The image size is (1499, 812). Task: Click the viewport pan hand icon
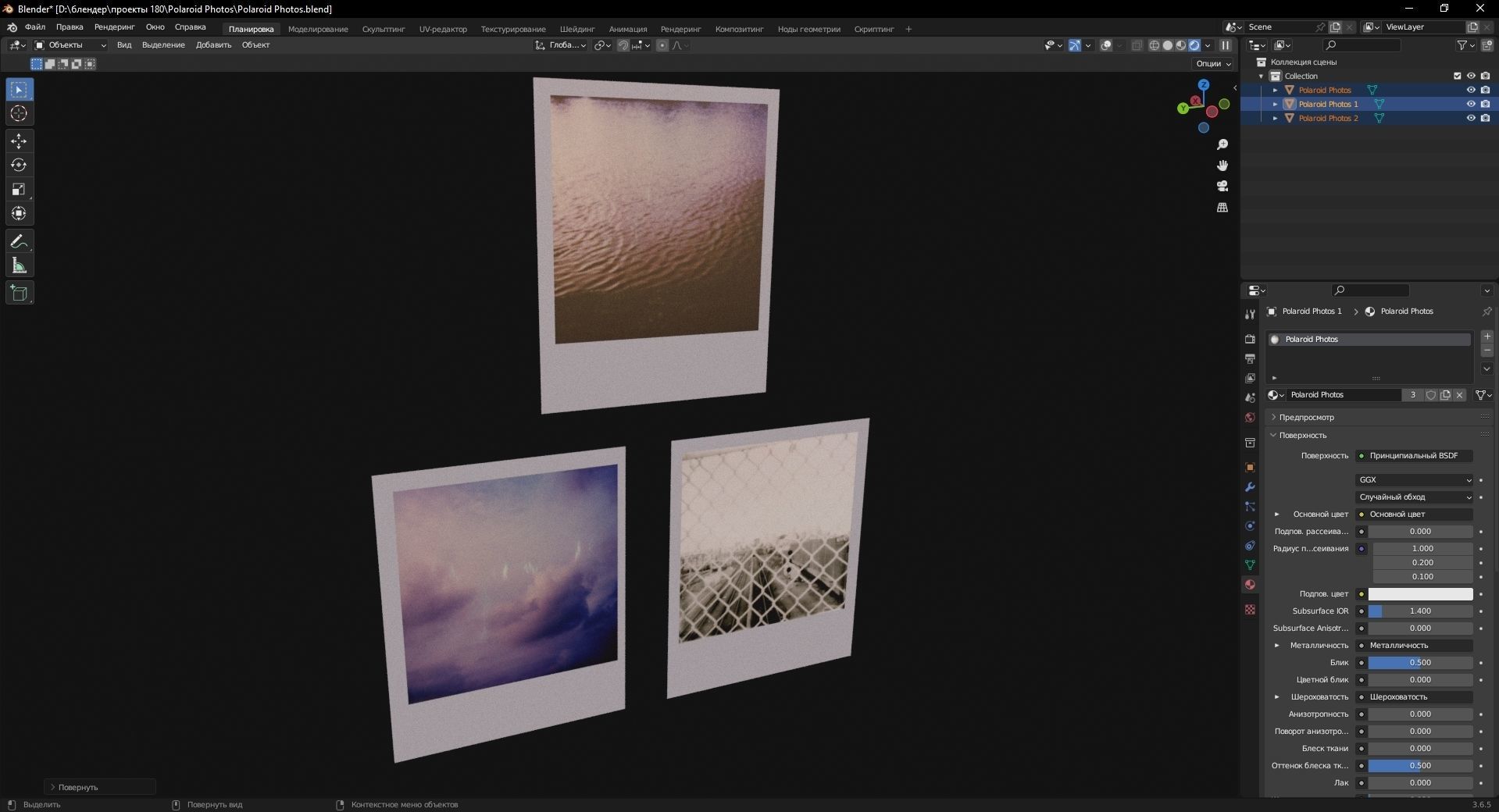1222,166
